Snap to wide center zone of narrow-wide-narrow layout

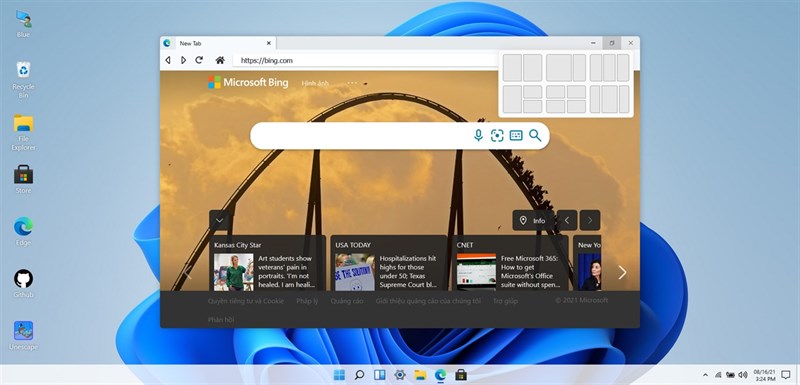click(x=609, y=99)
